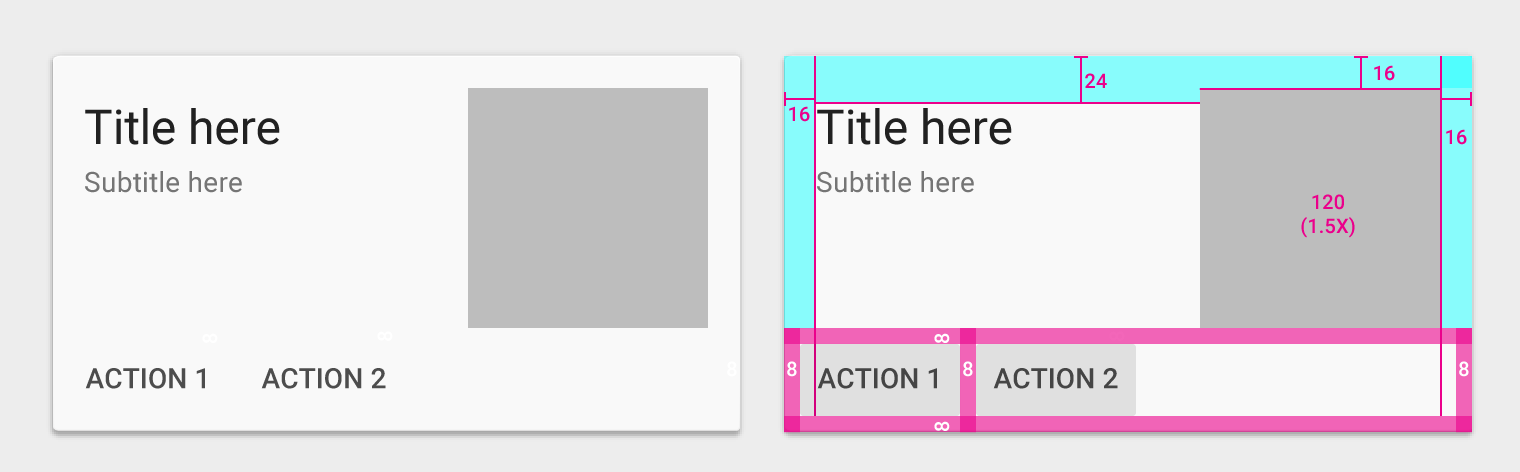Click the '24' top padding measurement label

coord(1096,81)
